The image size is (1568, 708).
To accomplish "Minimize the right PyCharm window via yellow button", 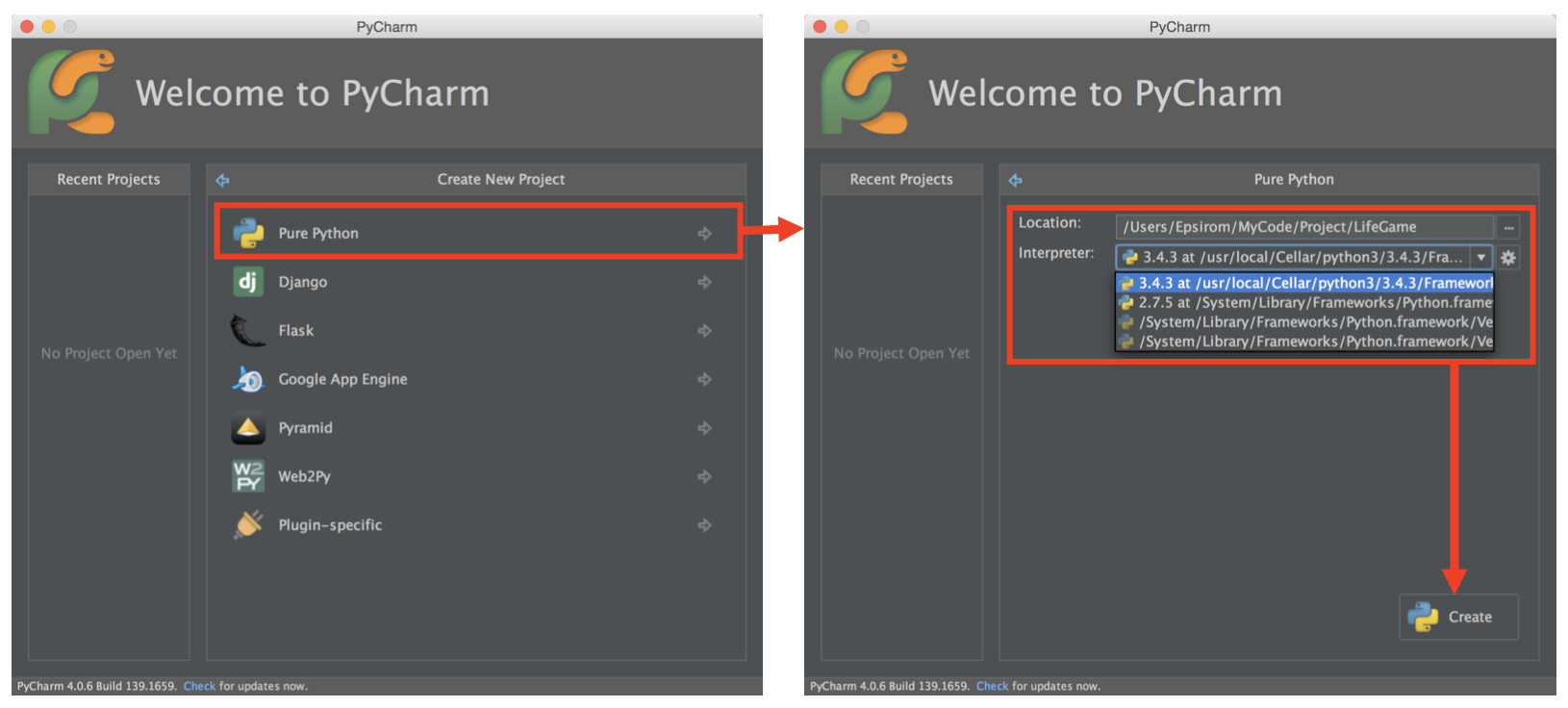I will pos(841,27).
